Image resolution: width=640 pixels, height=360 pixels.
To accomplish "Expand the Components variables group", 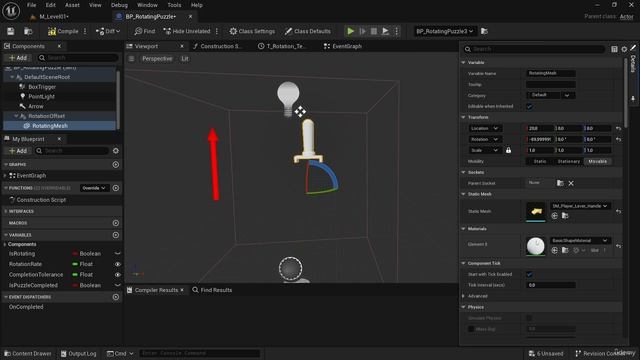I will (5, 244).
